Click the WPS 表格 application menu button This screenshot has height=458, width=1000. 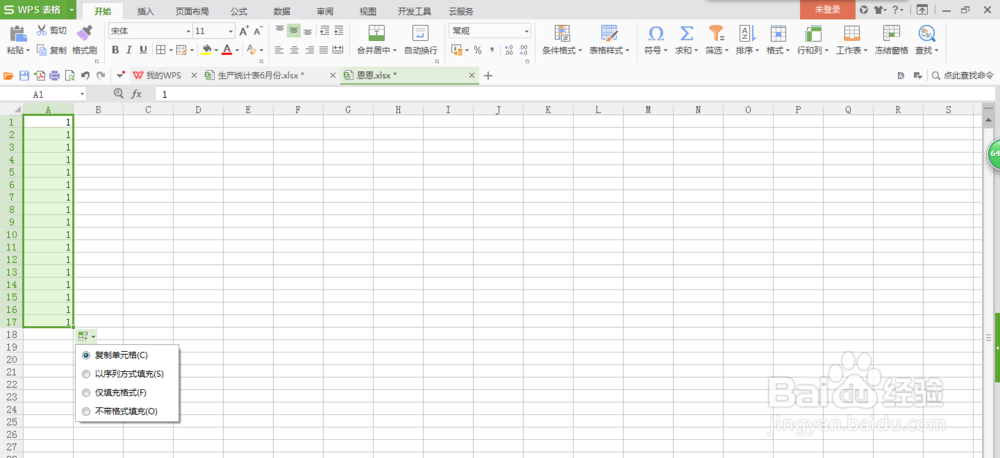pyautogui.click(x=38, y=10)
